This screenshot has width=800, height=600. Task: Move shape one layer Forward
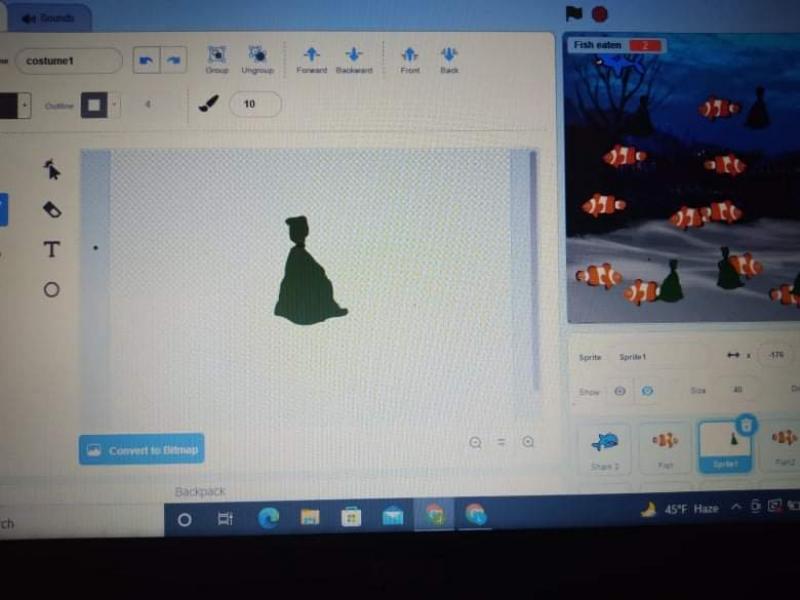point(312,60)
